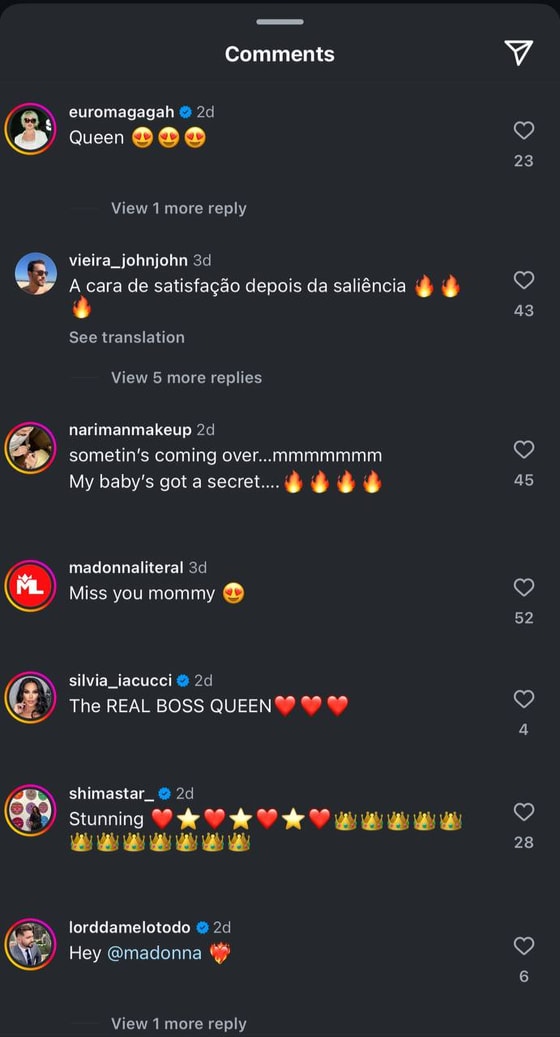The image size is (560, 1037).
Task: Tap heart beside silvia_iacucci's comment
Action: click(524, 699)
